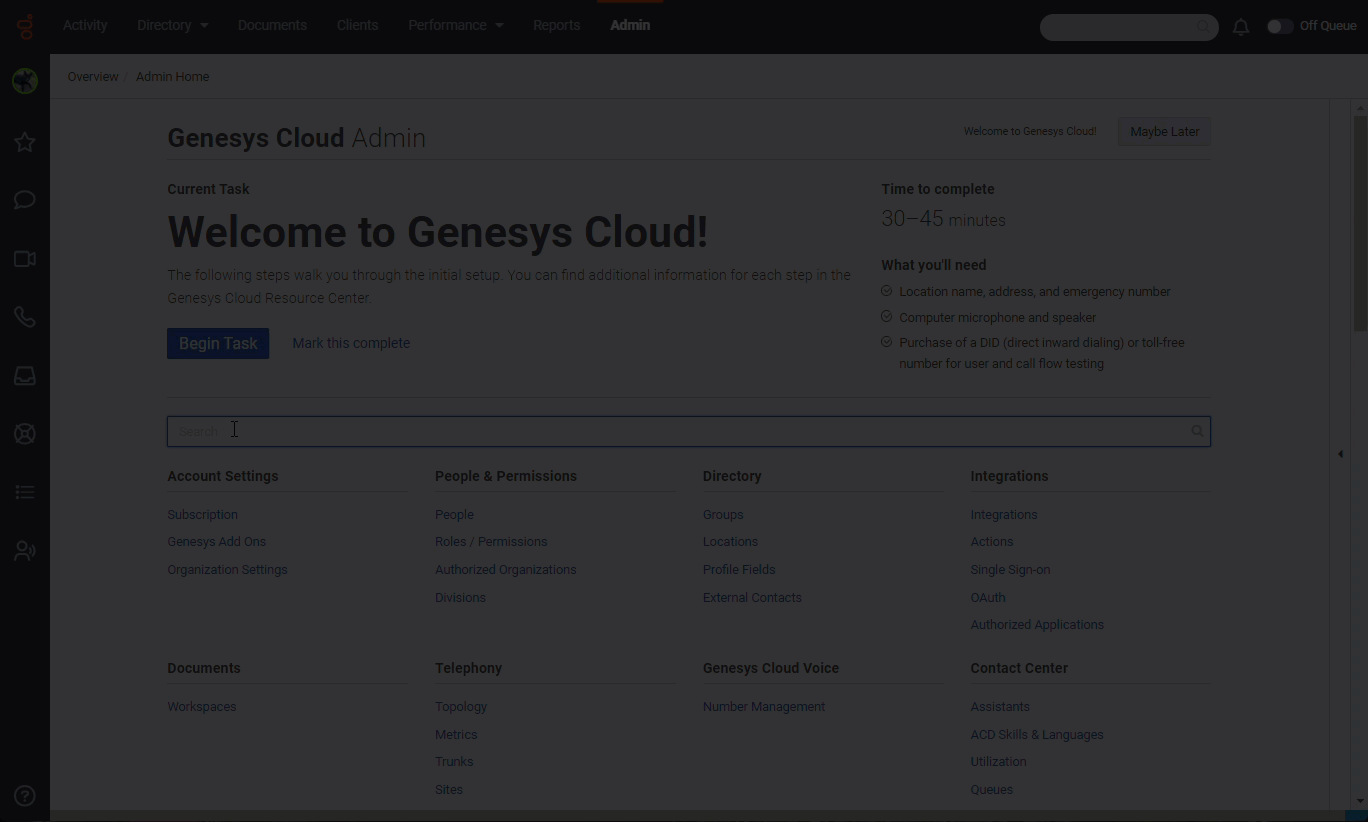Open the Calls phone icon in the sidebar
The width and height of the screenshot is (1368, 822).
click(x=25, y=317)
